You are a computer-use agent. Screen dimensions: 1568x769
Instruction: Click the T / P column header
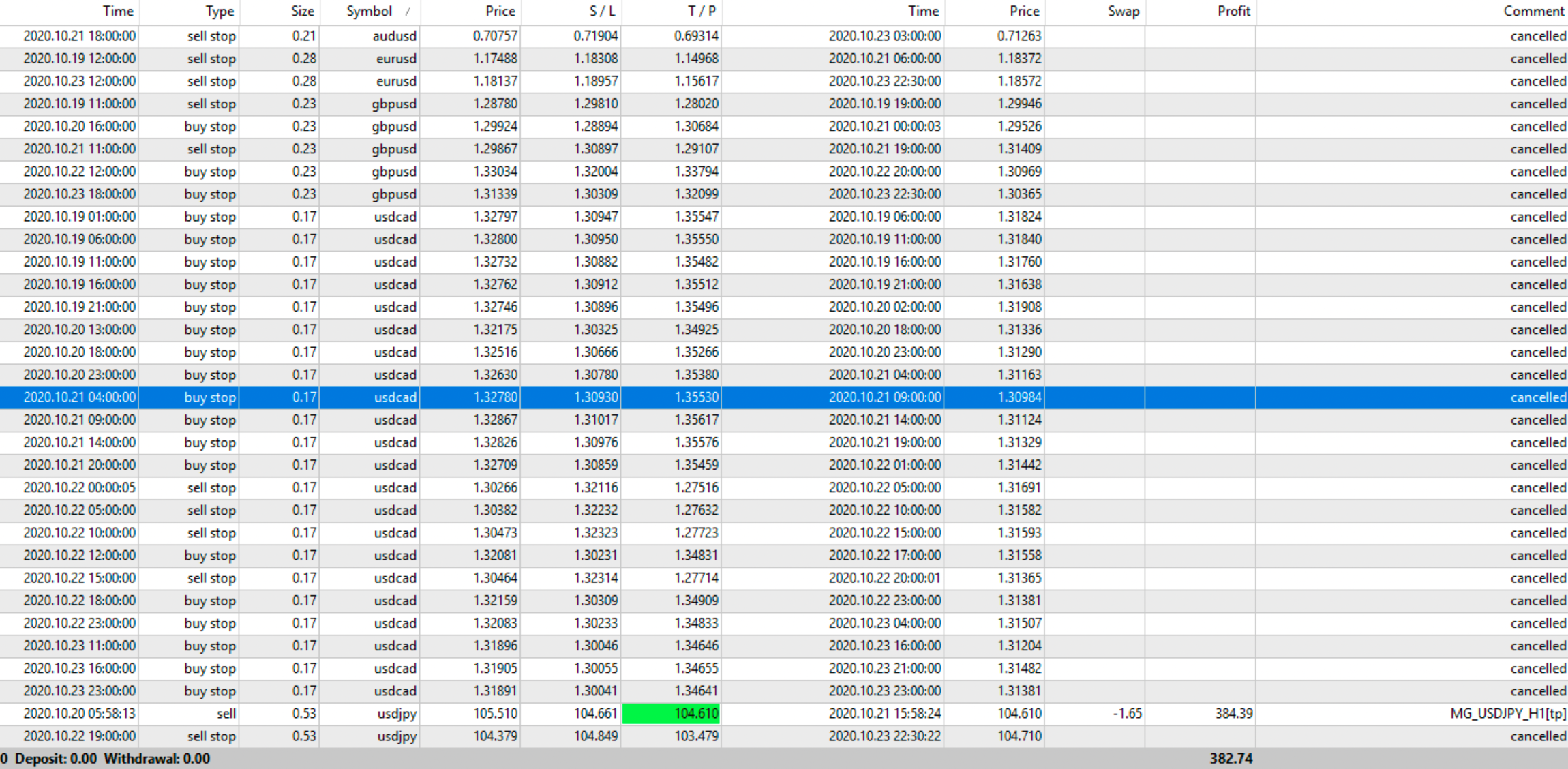click(702, 12)
